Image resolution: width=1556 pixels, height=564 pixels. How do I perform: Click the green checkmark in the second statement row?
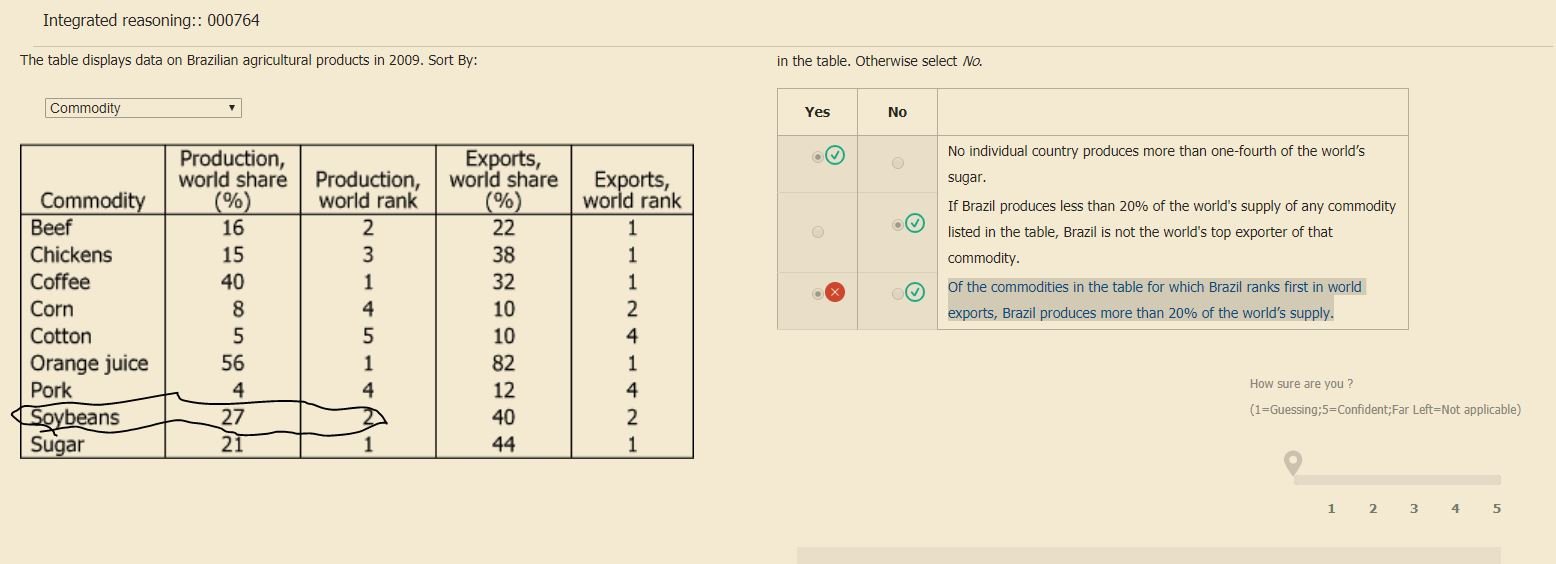pos(914,223)
